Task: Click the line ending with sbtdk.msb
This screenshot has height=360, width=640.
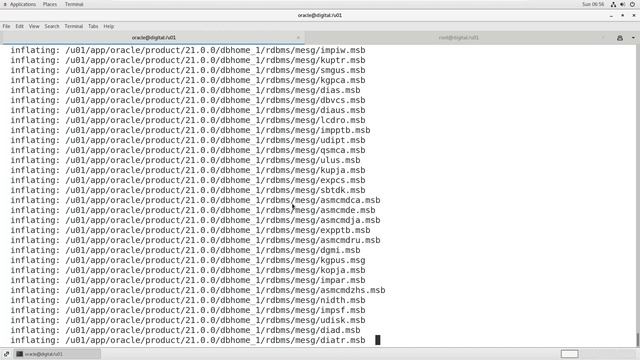Action: coord(188,190)
